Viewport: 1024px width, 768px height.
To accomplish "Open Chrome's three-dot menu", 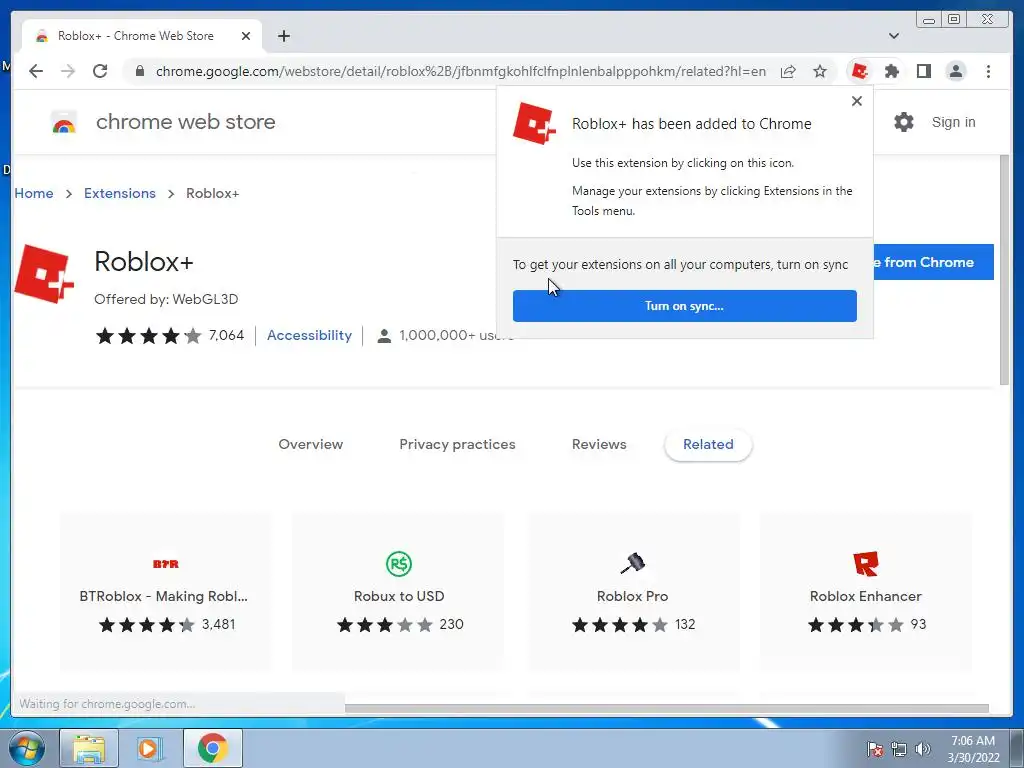I will [988, 71].
